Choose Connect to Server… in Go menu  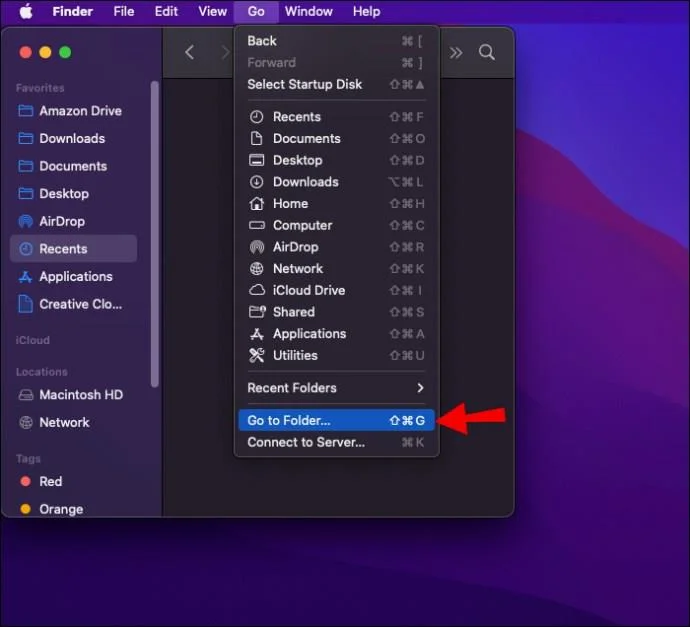coord(336,442)
